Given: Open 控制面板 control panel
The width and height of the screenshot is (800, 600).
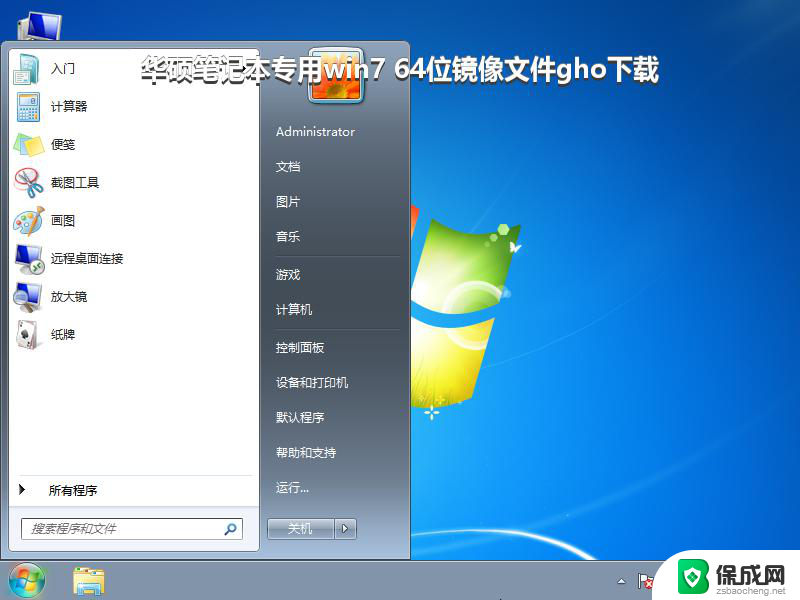Looking at the screenshot, I should 300,347.
